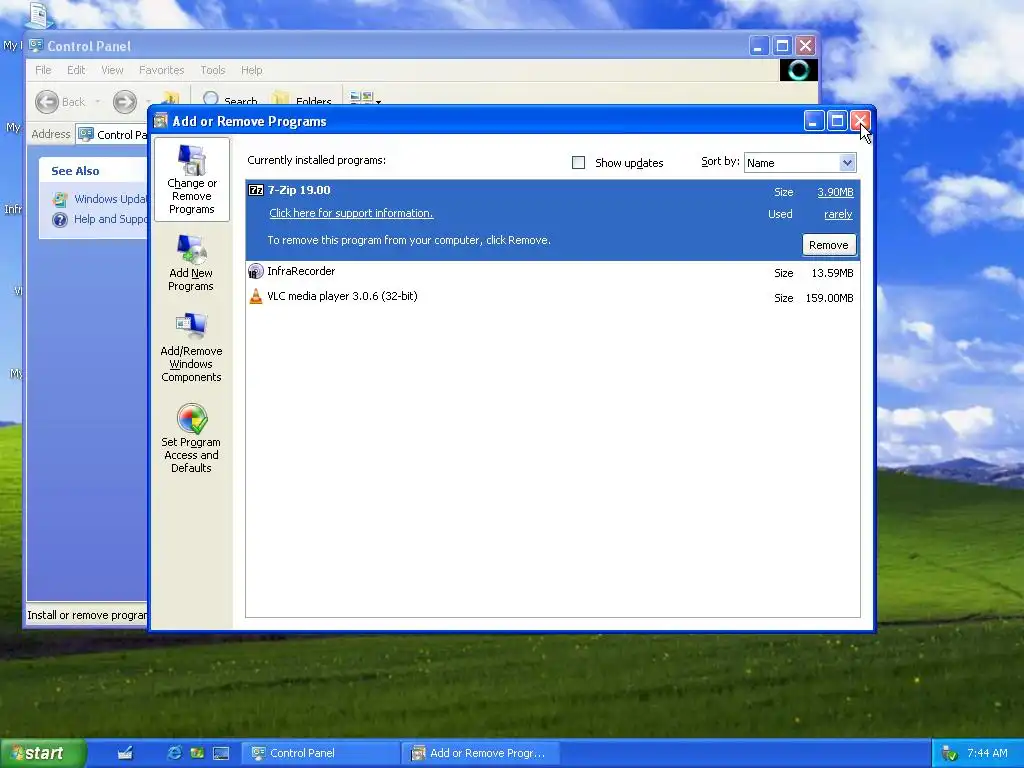This screenshot has width=1024, height=768.
Task: Click the rarely used link
Action: click(x=838, y=214)
